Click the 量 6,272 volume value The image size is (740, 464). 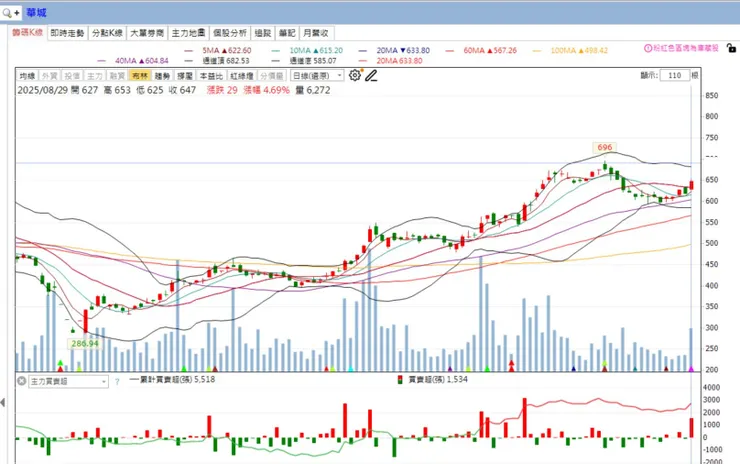coord(313,90)
